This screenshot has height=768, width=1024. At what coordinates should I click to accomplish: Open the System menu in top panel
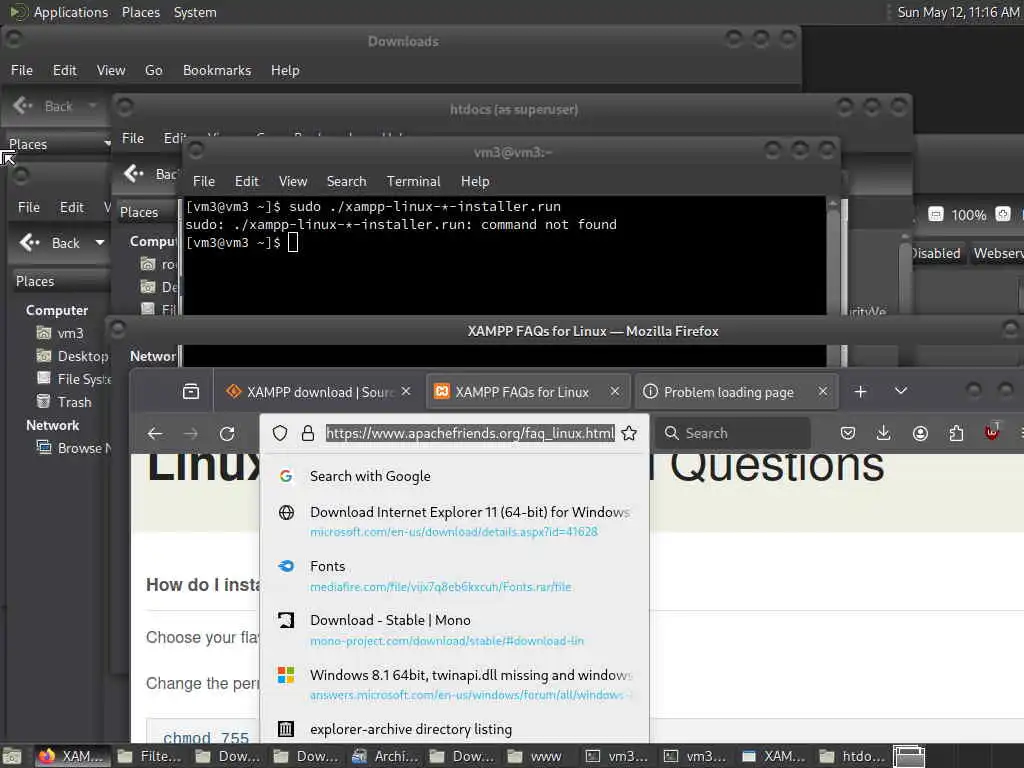click(x=195, y=12)
